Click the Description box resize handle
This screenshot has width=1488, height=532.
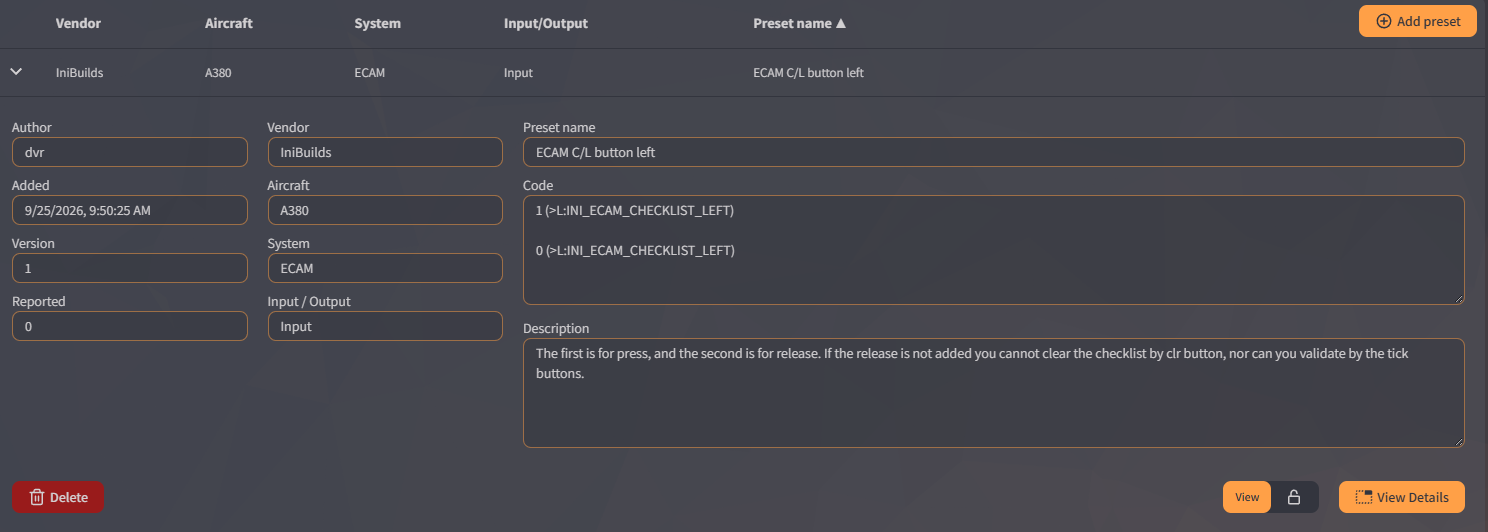point(1459,441)
